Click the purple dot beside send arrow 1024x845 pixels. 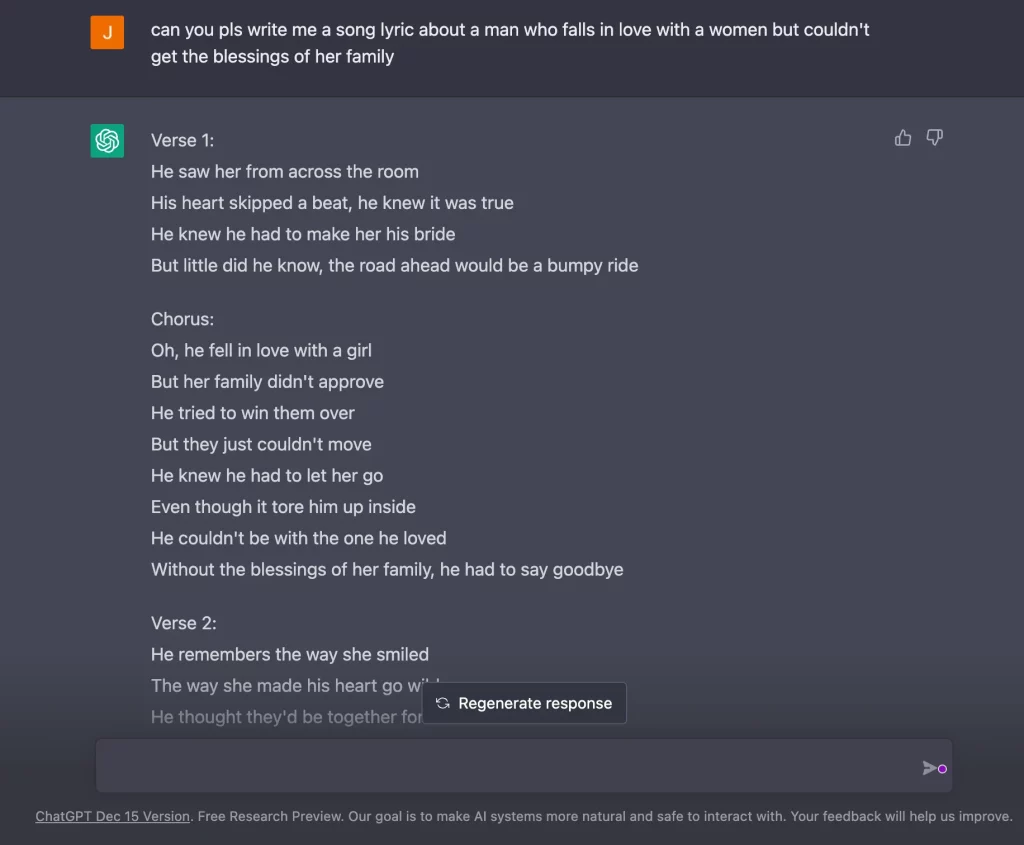[x=942, y=769]
